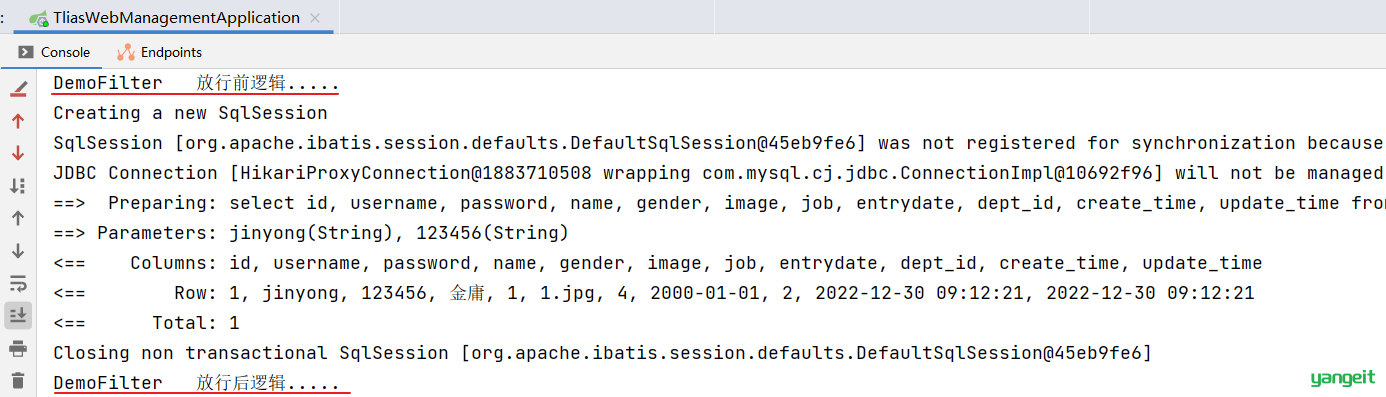This screenshot has width=1386, height=397.
Task: Open the Endpoints tab
Action: coord(159,52)
